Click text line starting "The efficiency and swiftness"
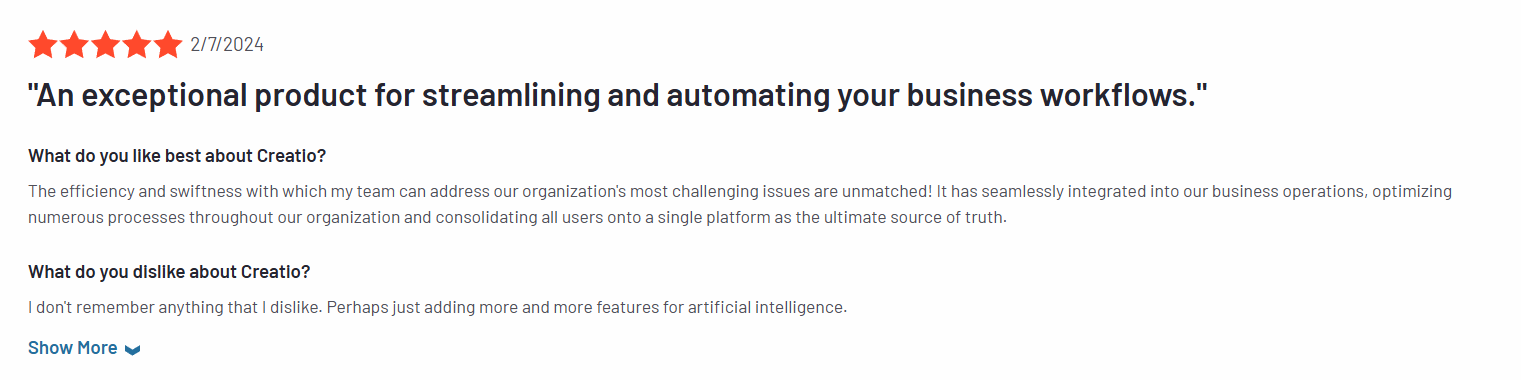 coord(740,191)
